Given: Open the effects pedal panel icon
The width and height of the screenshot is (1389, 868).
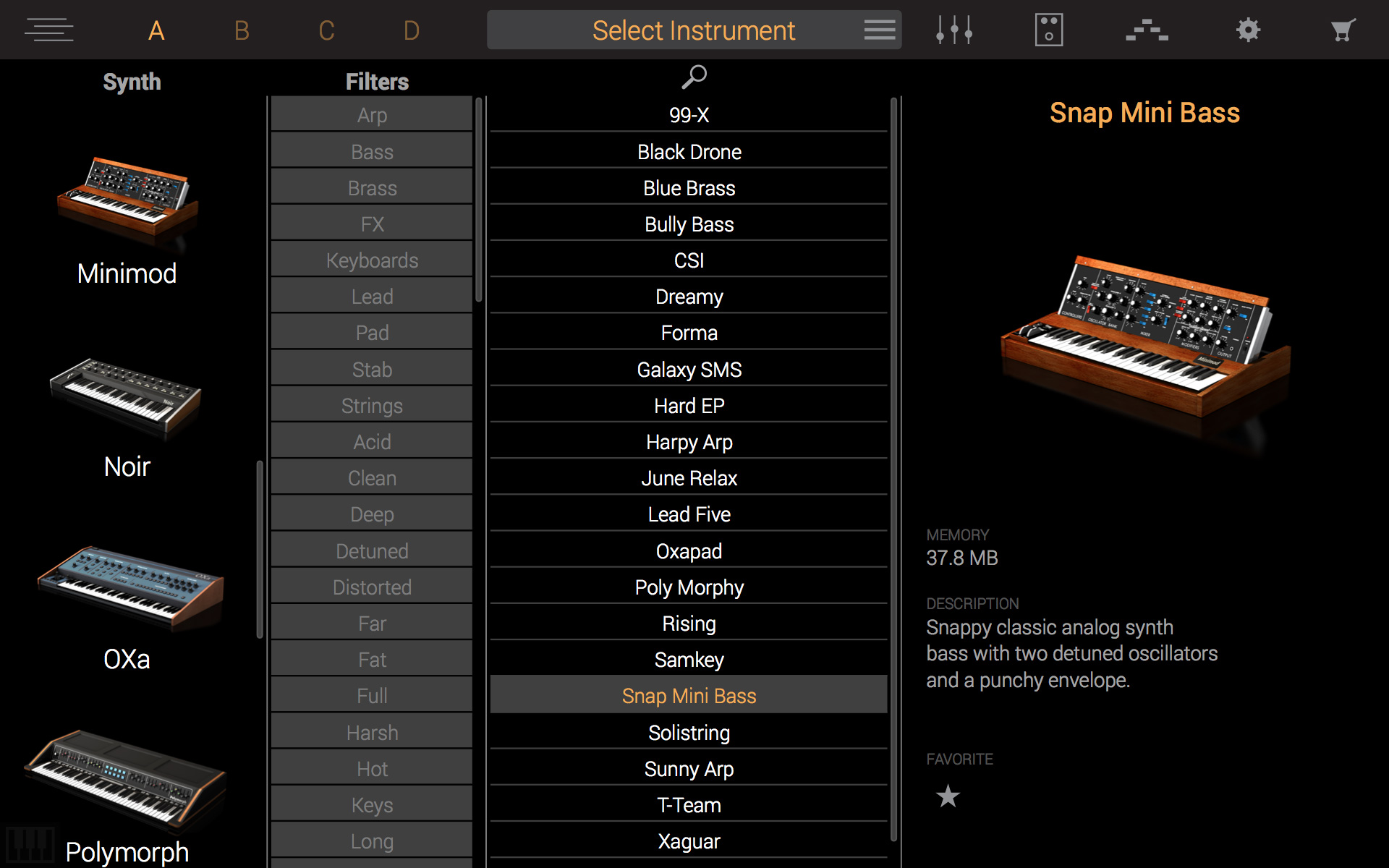Looking at the screenshot, I should click(x=1048, y=30).
